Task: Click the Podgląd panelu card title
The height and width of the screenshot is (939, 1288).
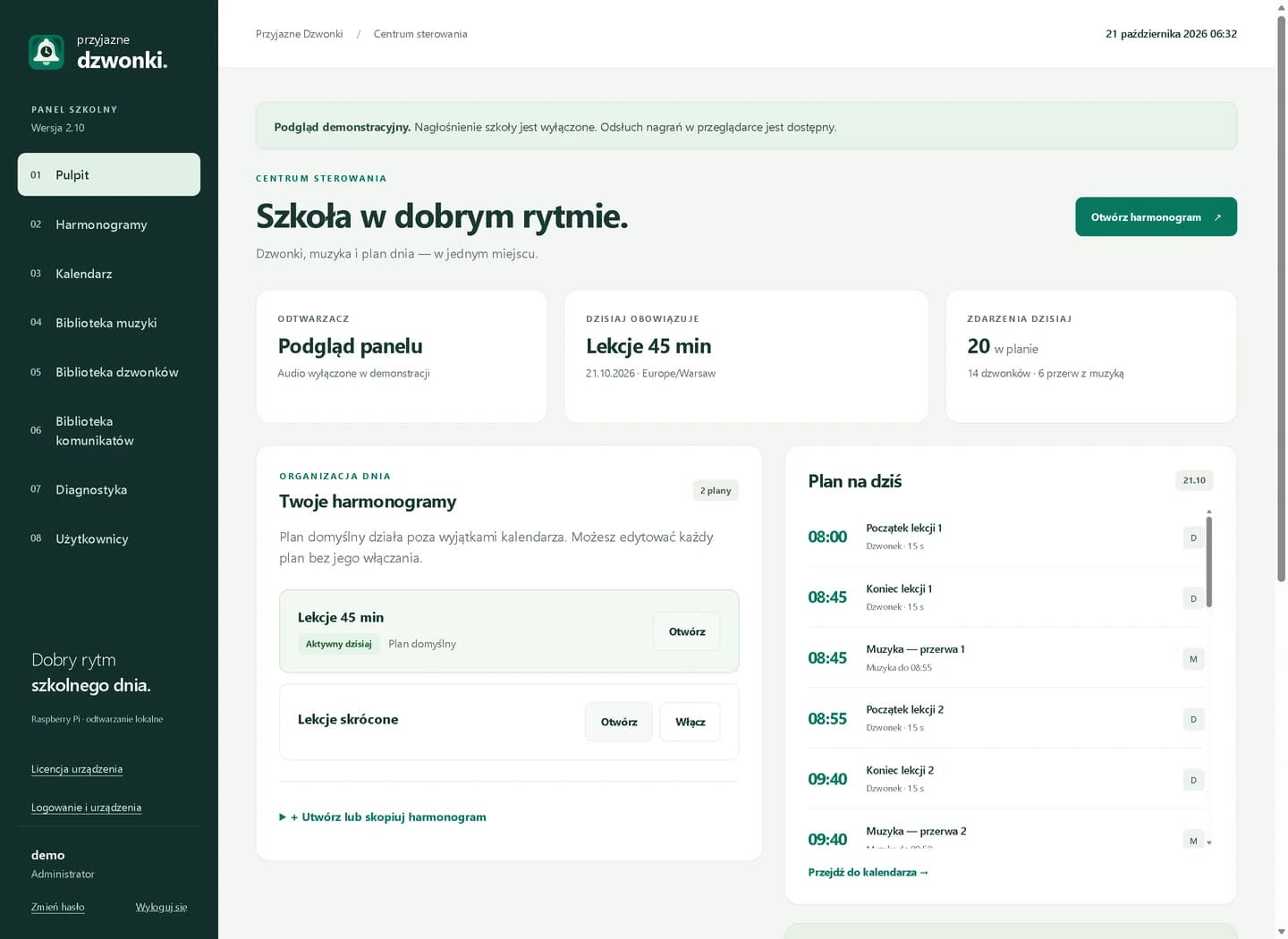Action: click(350, 346)
